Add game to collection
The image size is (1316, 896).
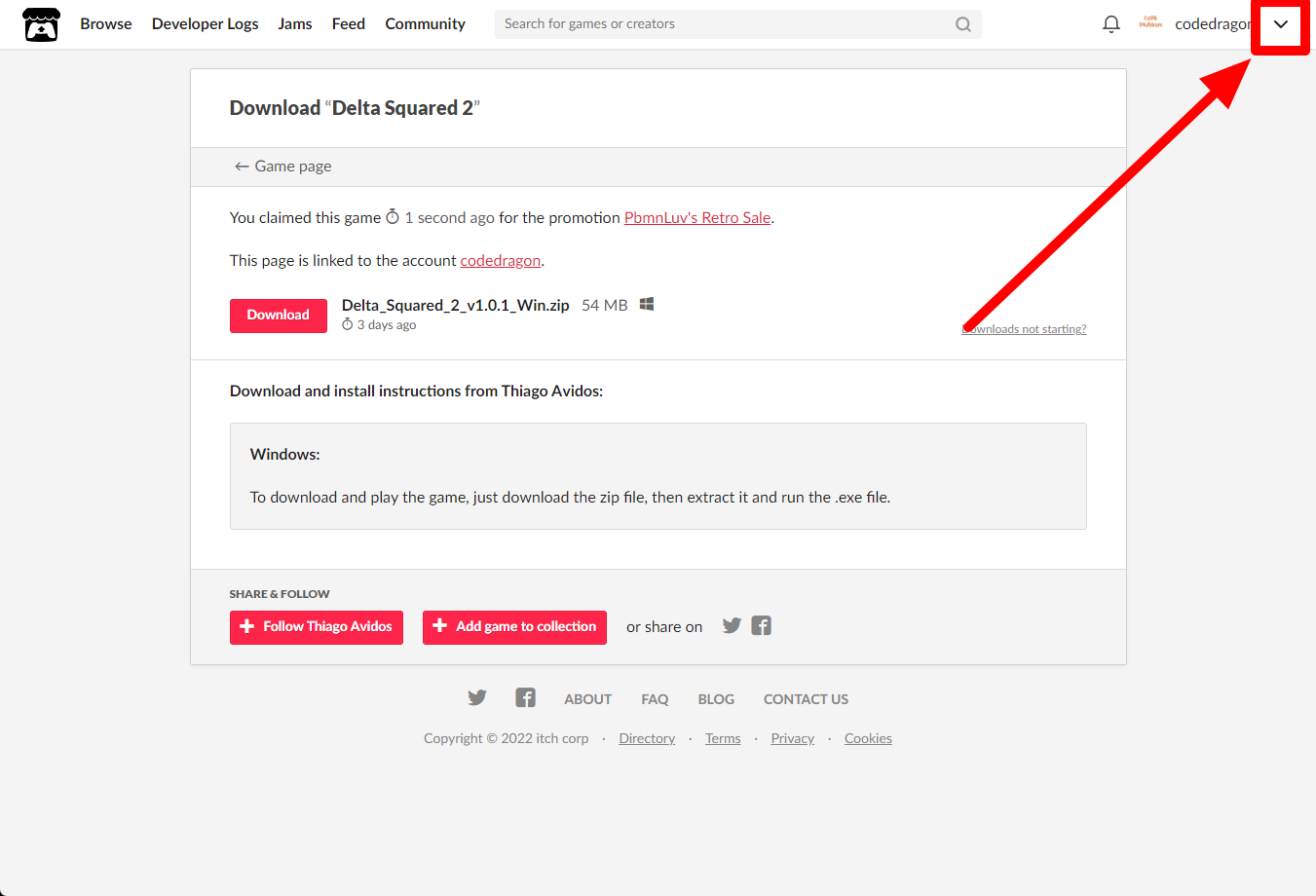click(514, 627)
